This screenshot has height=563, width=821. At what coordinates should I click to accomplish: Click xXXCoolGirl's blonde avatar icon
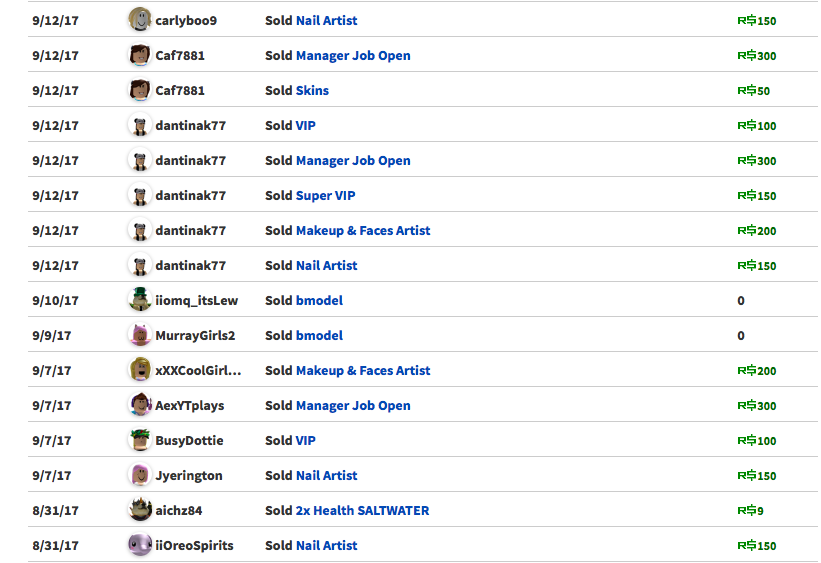coord(140,370)
